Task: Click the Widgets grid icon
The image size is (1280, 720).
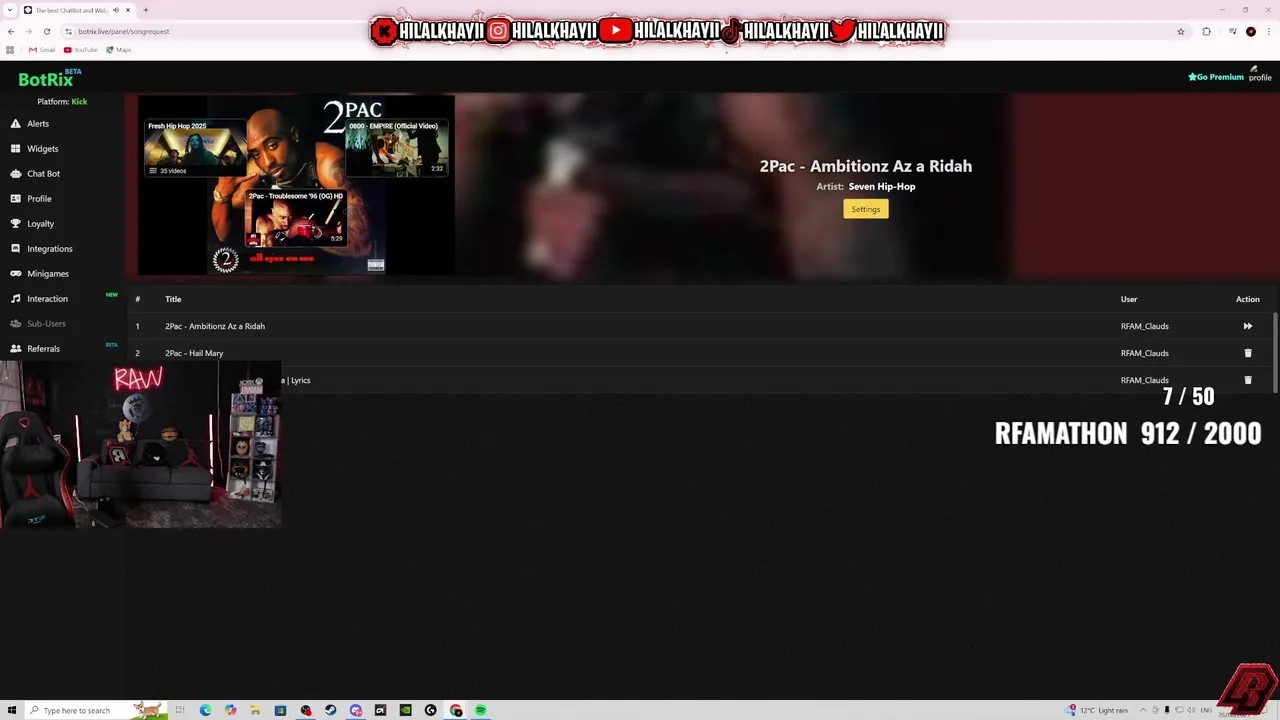Action: point(16,149)
